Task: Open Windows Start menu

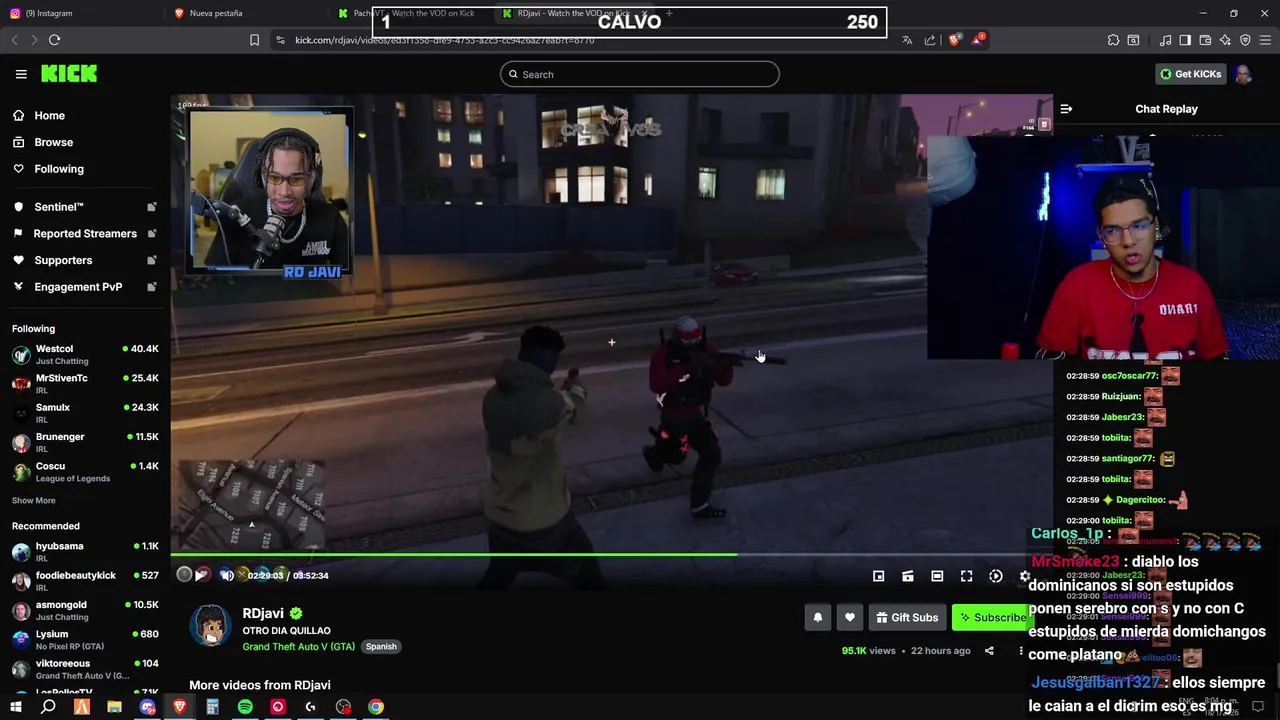Action: pos(15,707)
